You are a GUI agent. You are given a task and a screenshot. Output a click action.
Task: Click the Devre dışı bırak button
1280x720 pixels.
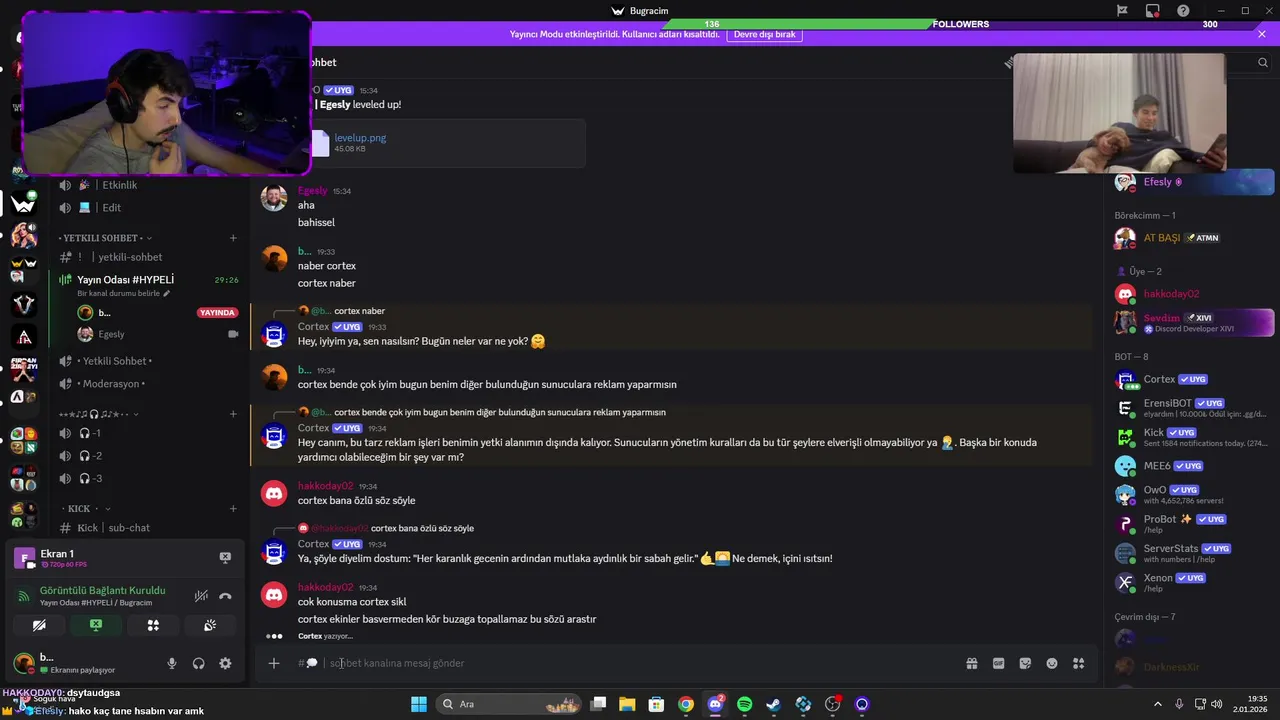tap(765, 34)
